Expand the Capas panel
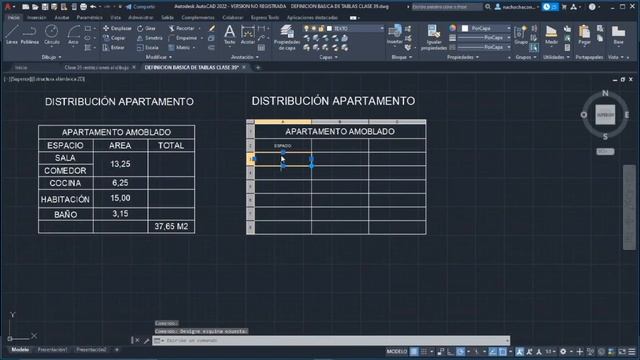This screenshot has width=640, height=360. [329, 57]
